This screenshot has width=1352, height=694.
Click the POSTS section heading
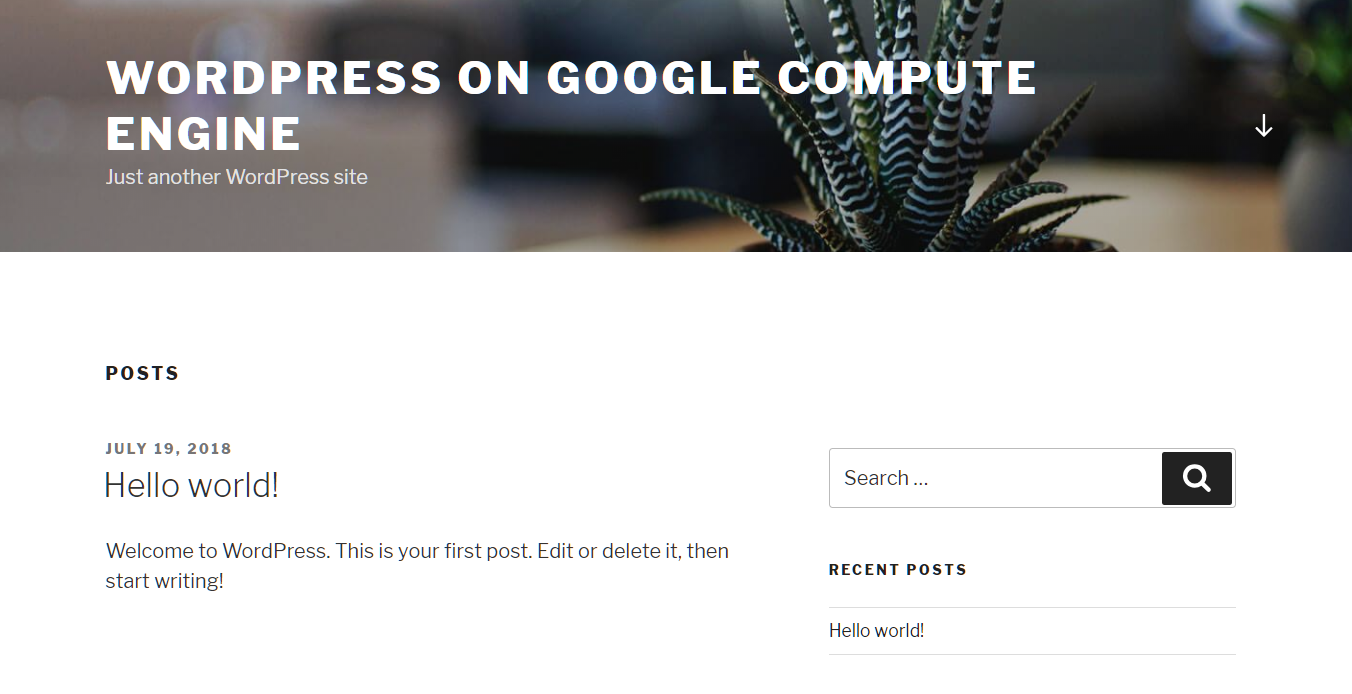143,373
